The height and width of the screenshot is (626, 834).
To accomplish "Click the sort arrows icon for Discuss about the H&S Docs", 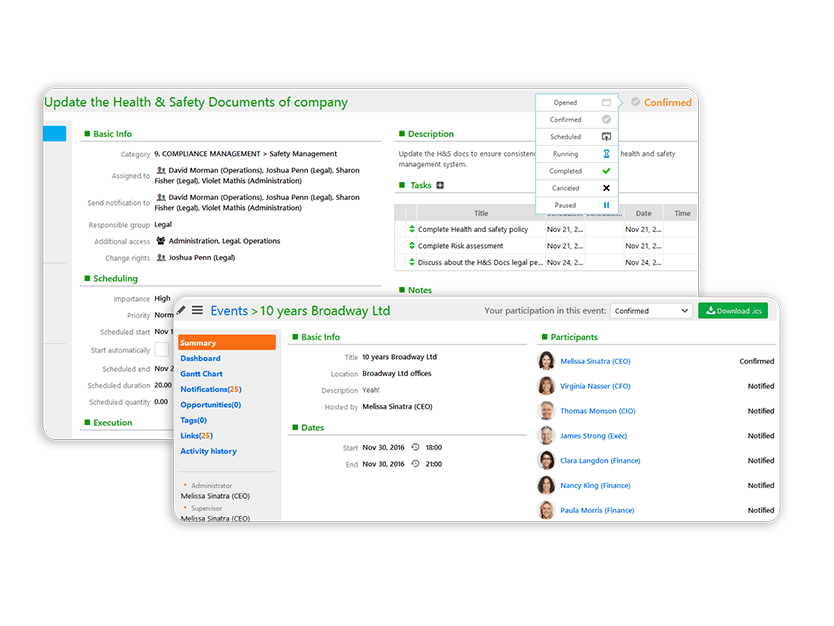I will point(412,262).
